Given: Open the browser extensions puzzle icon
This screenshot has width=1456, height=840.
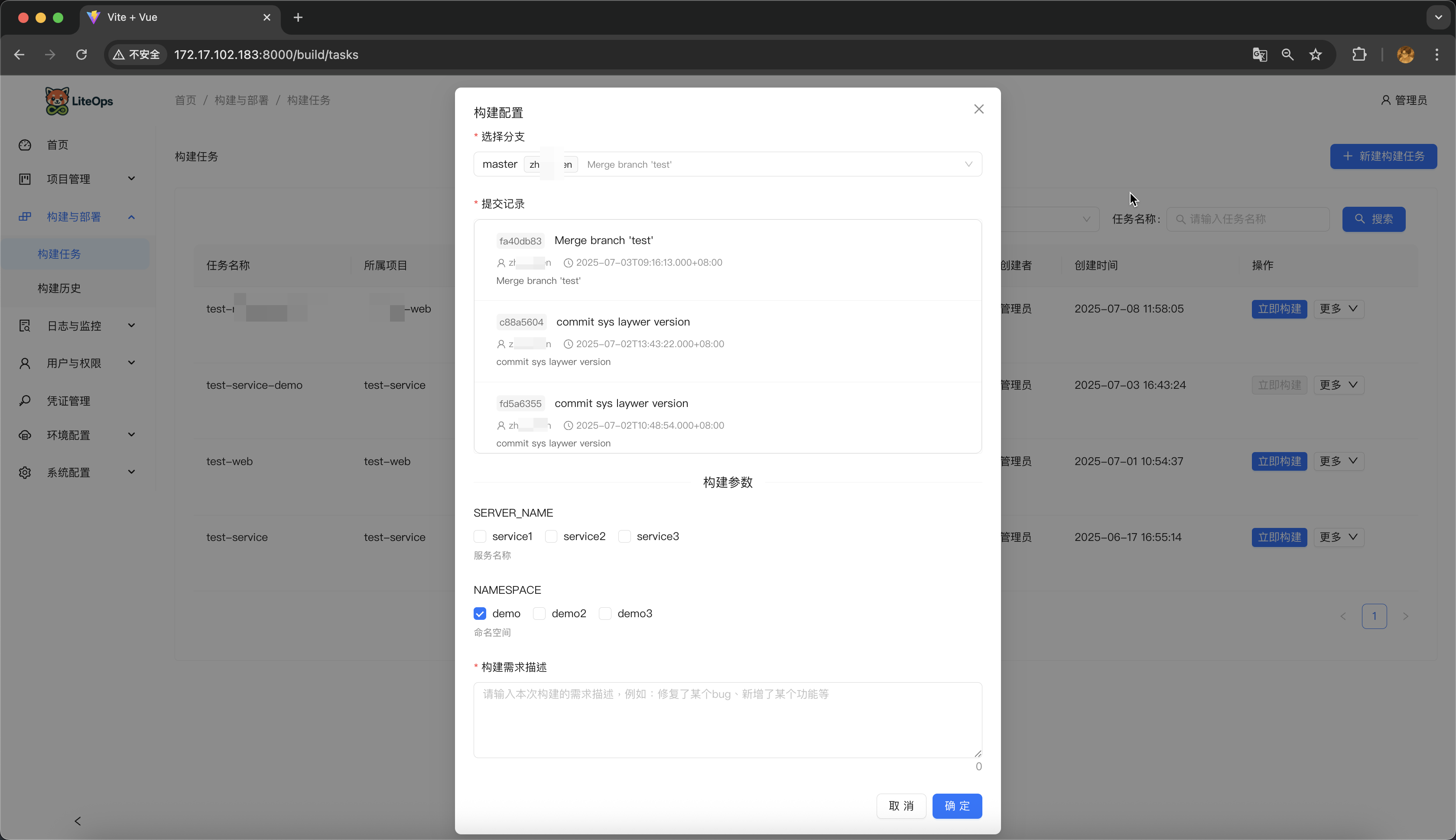Looking at the screenshot, I should point(1359,54).
